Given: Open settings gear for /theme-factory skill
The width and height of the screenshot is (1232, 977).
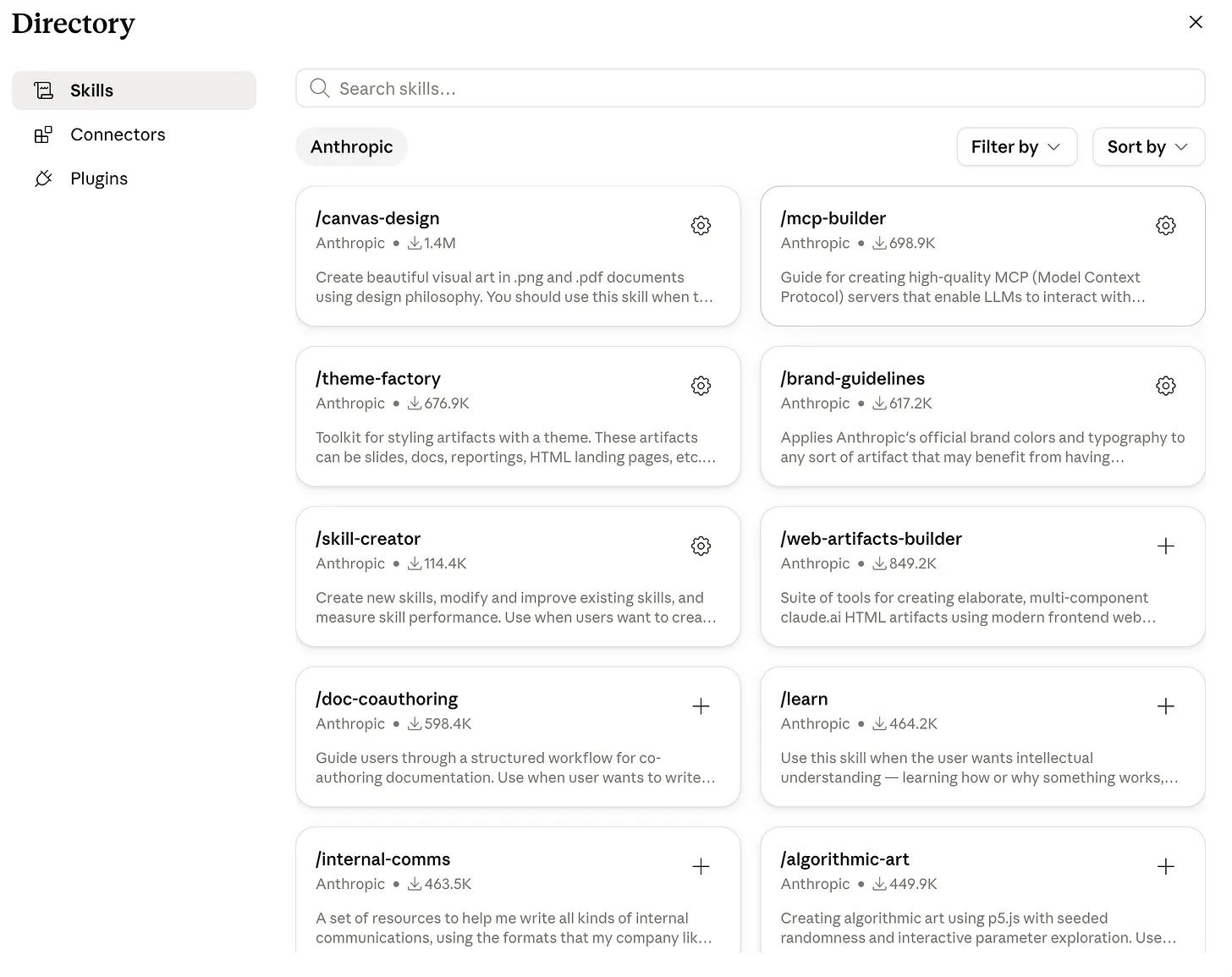Looking at the screenshot, I should point(701,386).
